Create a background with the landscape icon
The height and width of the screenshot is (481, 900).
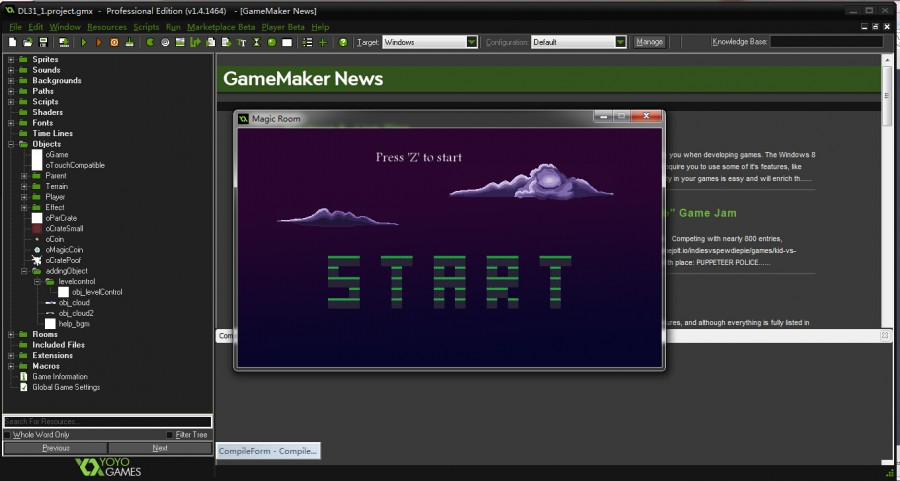tap(180, 42)
